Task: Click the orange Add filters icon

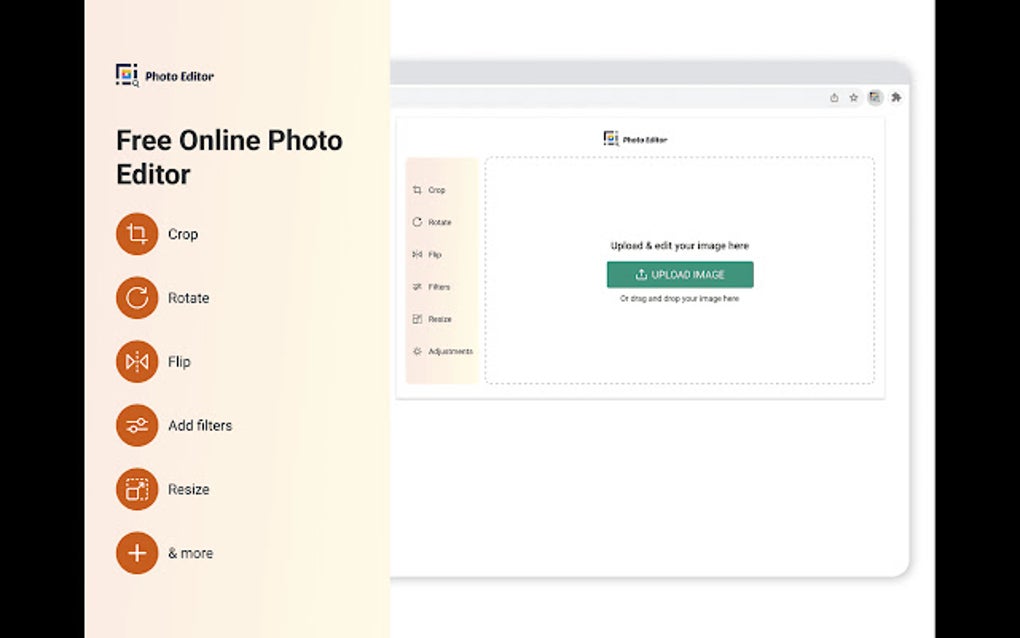Action: point(136,425)
